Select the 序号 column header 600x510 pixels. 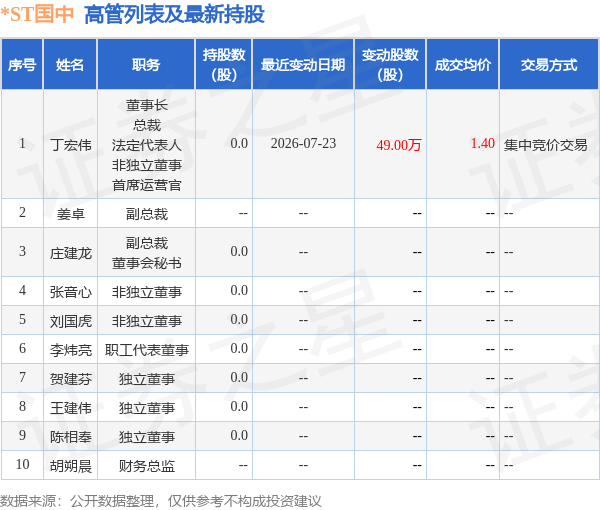(22, 65)
